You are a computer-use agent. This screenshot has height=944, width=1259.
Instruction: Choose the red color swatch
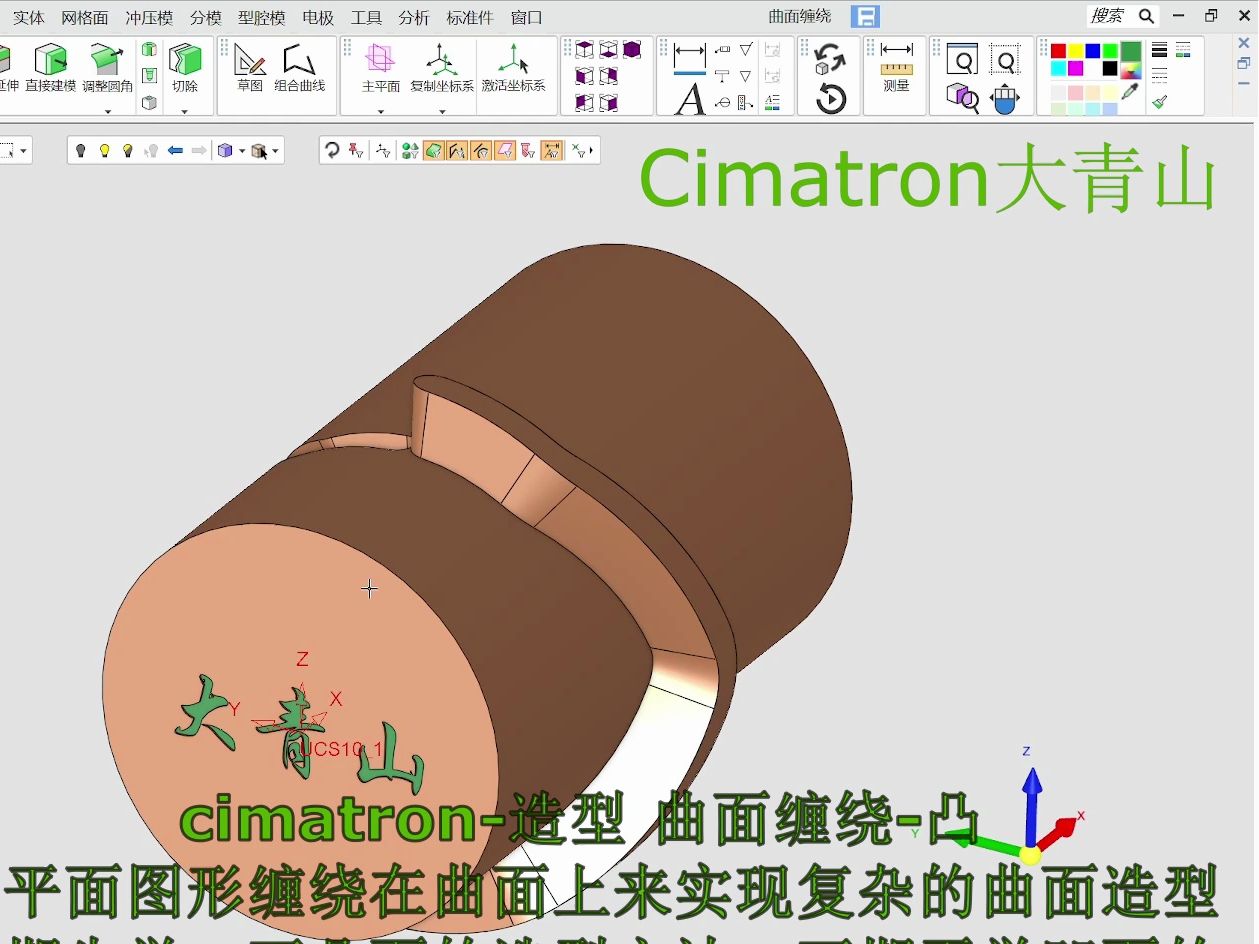click(x=1058, y=51)
